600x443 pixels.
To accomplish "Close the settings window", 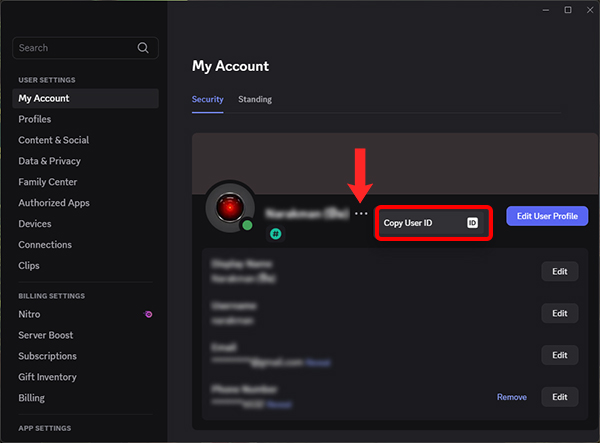I will 590,10.
